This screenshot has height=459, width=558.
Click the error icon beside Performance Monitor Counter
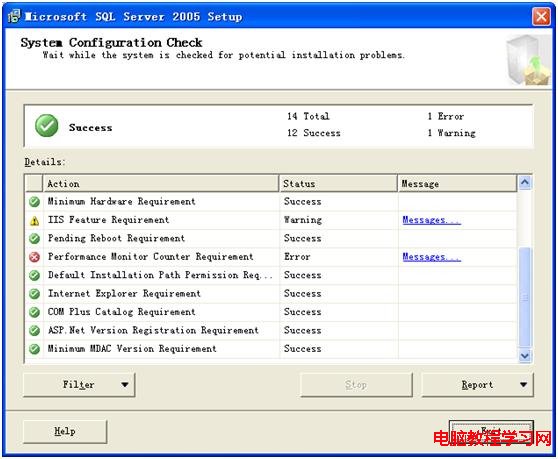34,257
